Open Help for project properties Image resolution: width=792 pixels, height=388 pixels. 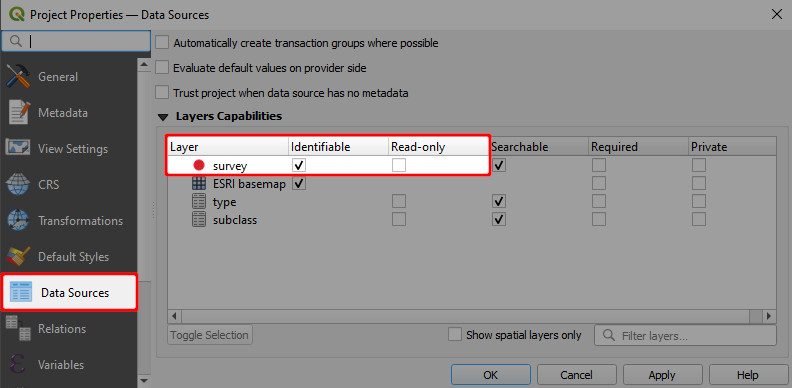coord(748,375)
